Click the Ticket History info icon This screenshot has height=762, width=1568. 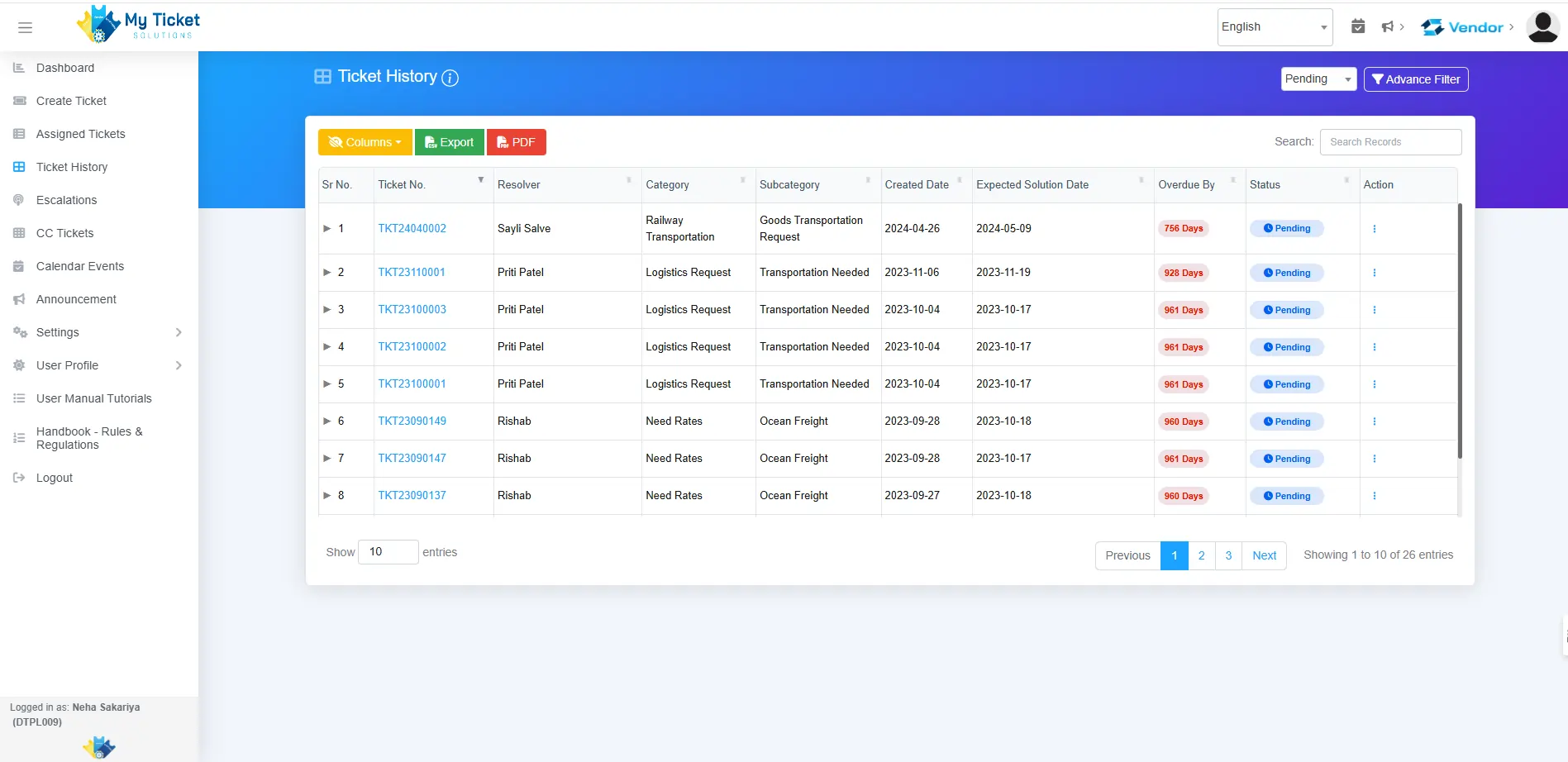click(x=450, y=78)
